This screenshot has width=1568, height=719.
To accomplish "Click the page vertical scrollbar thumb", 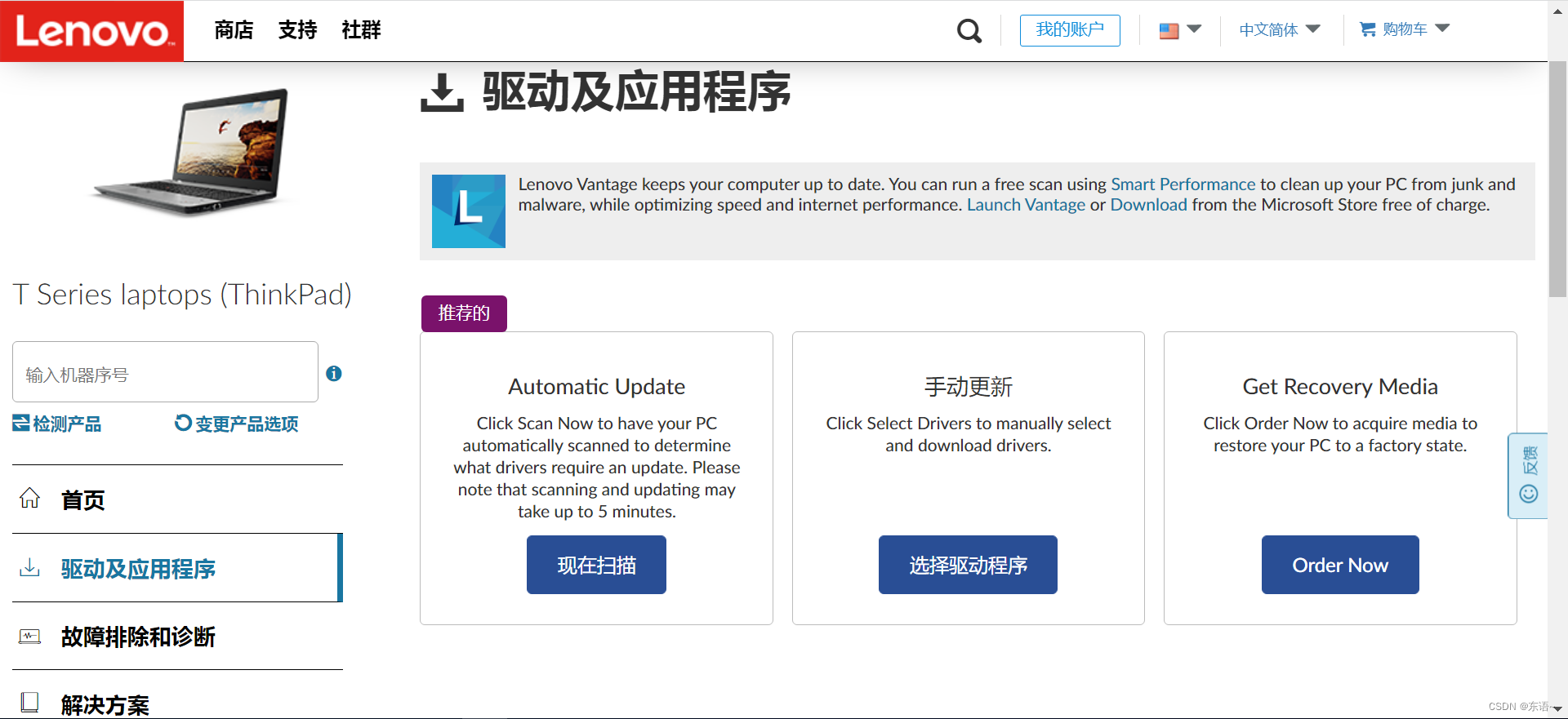I will pos(1557,180).
